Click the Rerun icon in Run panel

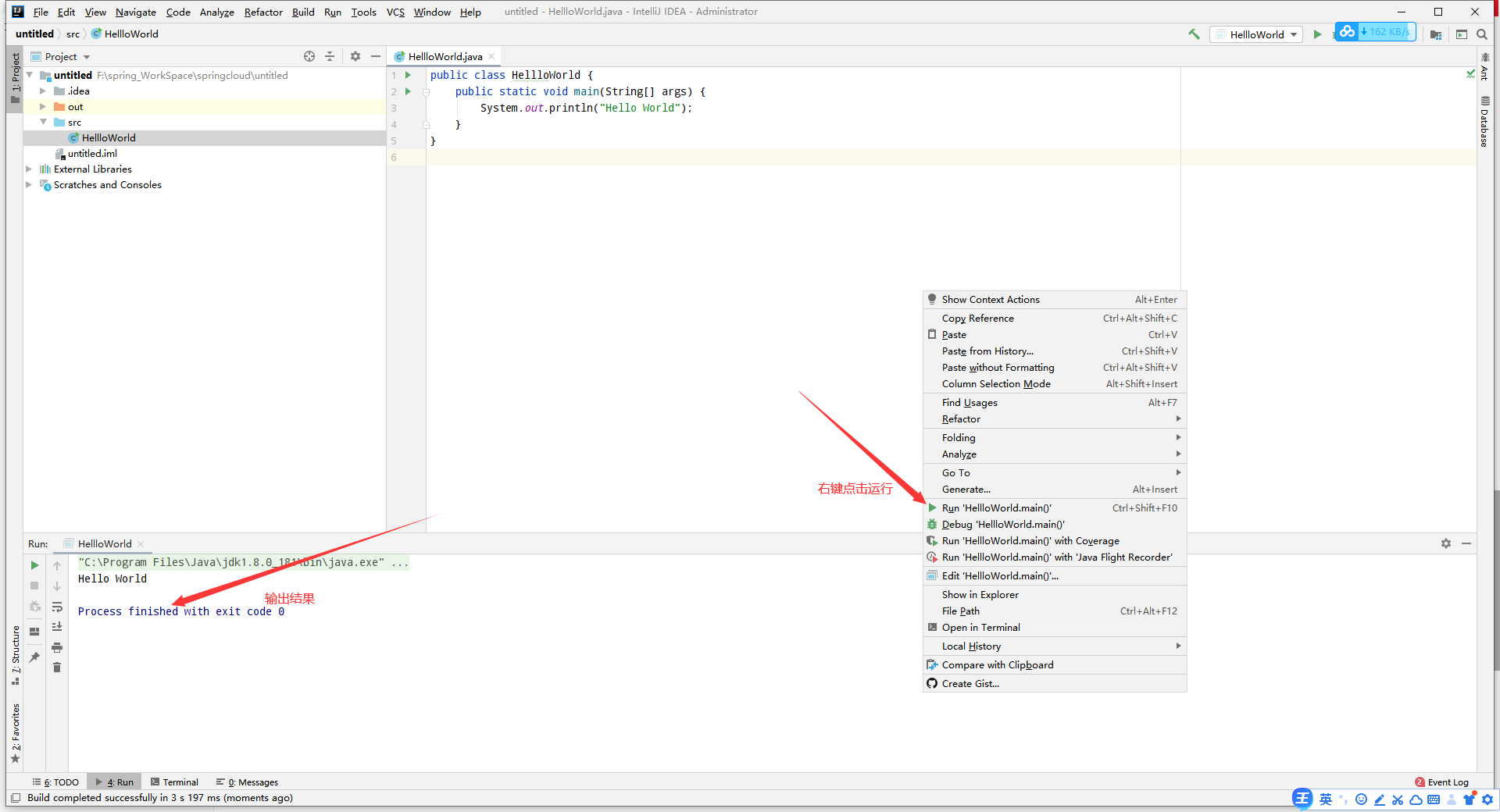[x=34, y=565]
